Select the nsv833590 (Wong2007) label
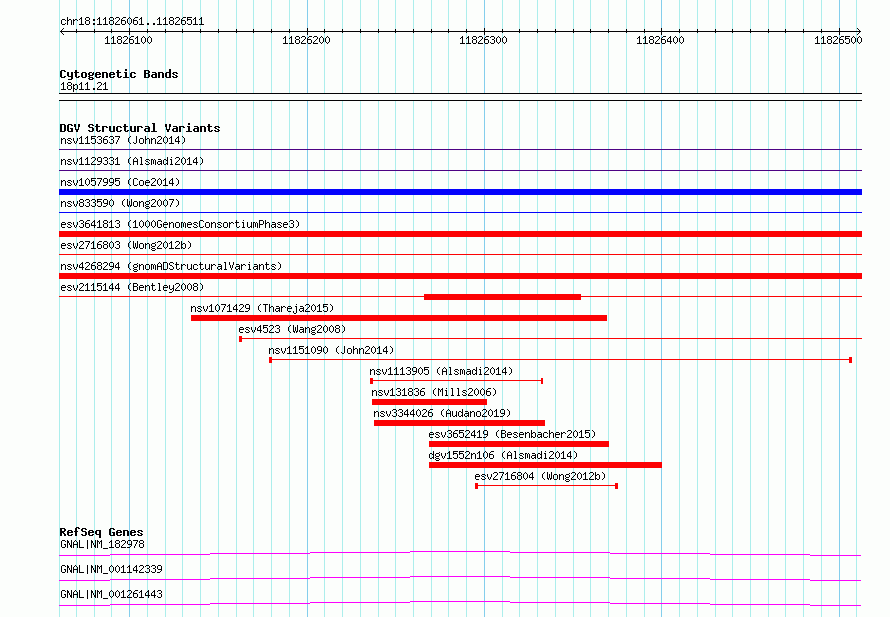This screenshot has width=890, height=617. pos(120,203)
